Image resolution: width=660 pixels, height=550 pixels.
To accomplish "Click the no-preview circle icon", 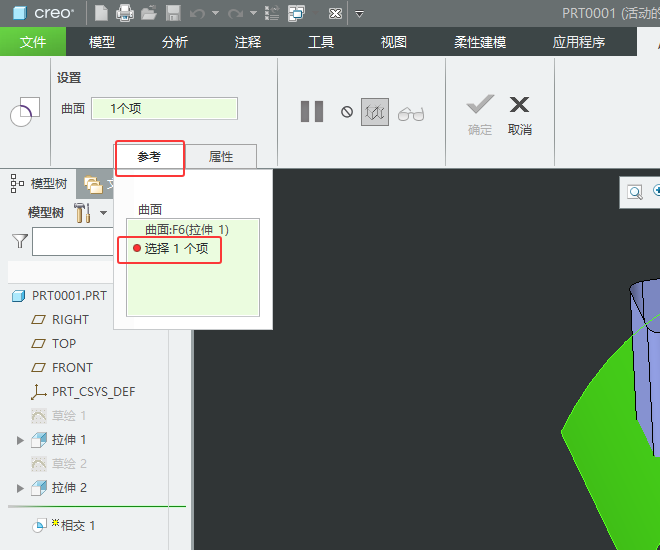I will click(x=347, y=112).
